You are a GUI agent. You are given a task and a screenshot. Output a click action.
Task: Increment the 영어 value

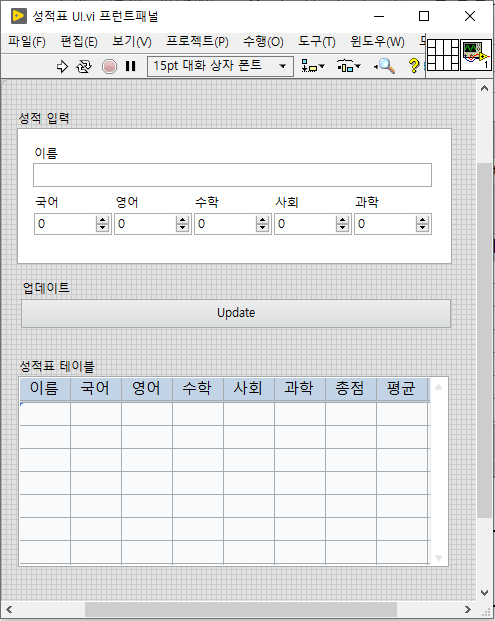[183, 220]
